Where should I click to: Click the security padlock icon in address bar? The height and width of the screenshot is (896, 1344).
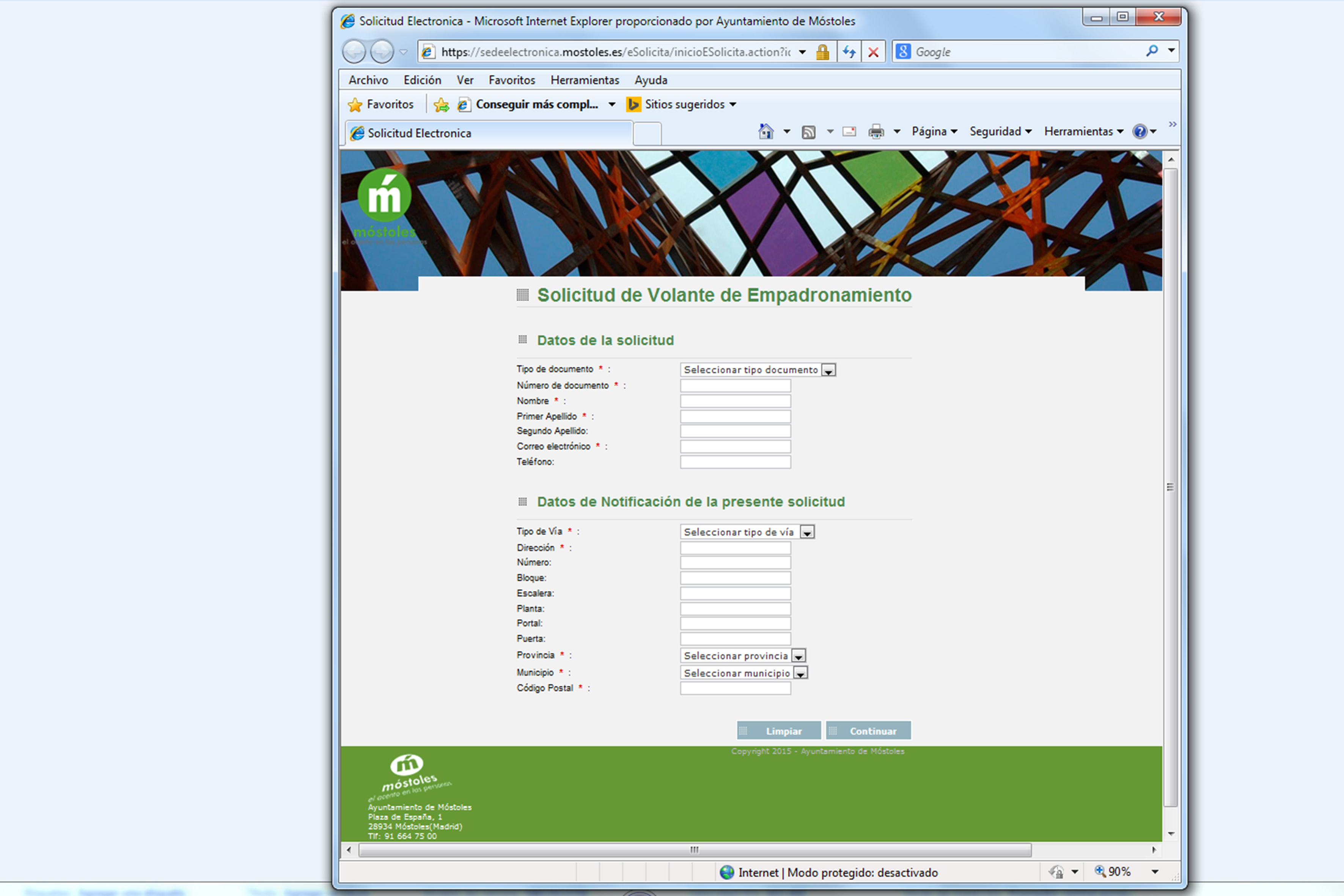click(822, 52)
